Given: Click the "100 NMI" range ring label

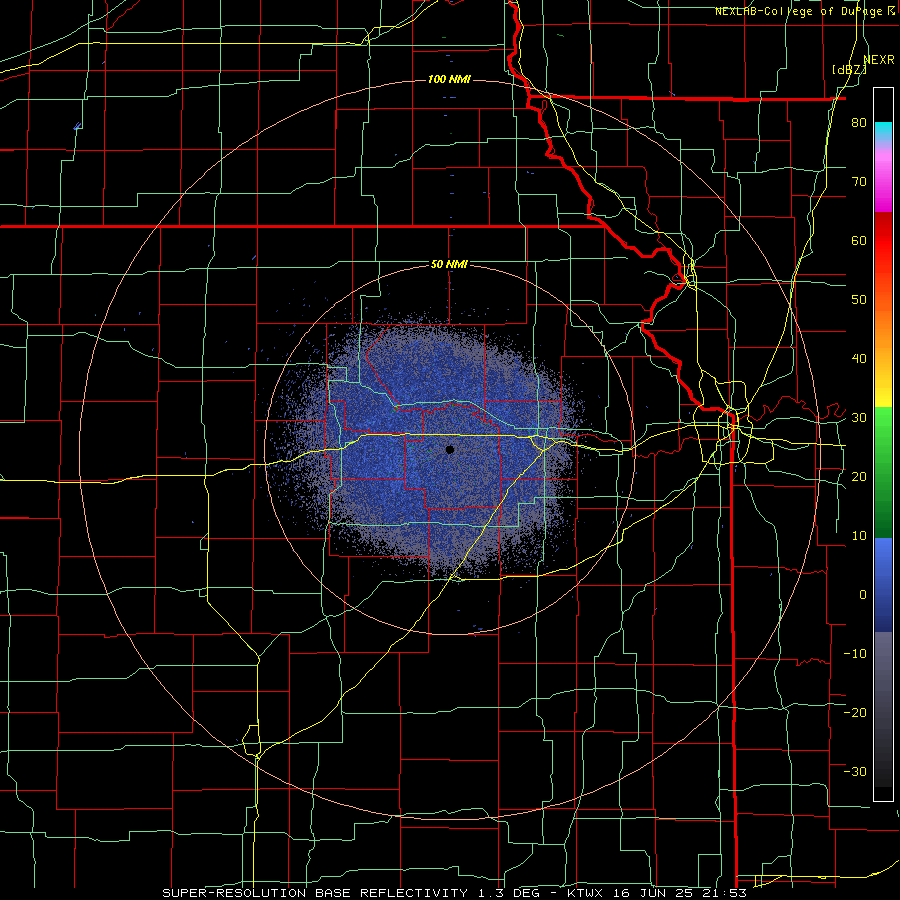Looking at the screenshot, I should point(449,79).
